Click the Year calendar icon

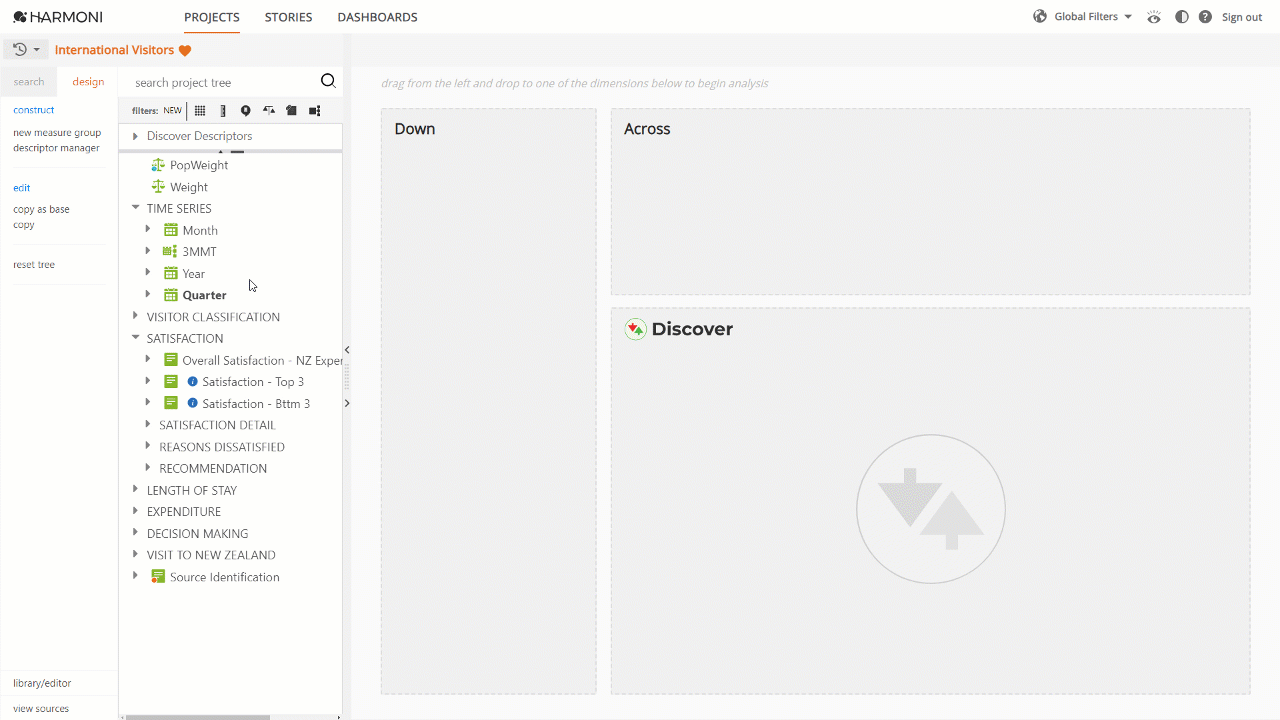point(171,273)
